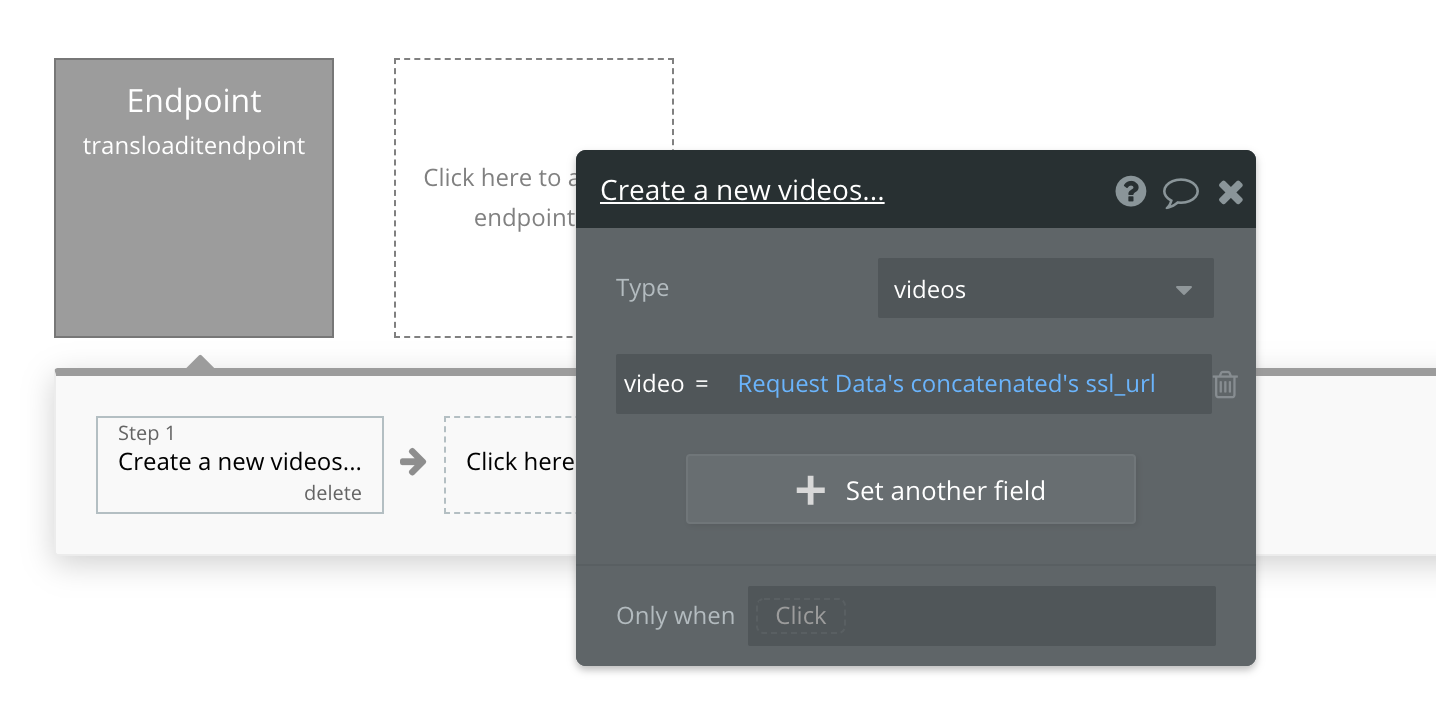The image size is (1436, 726).
Task: Click the comment speech bubble icon
Action: (1180, 192)
